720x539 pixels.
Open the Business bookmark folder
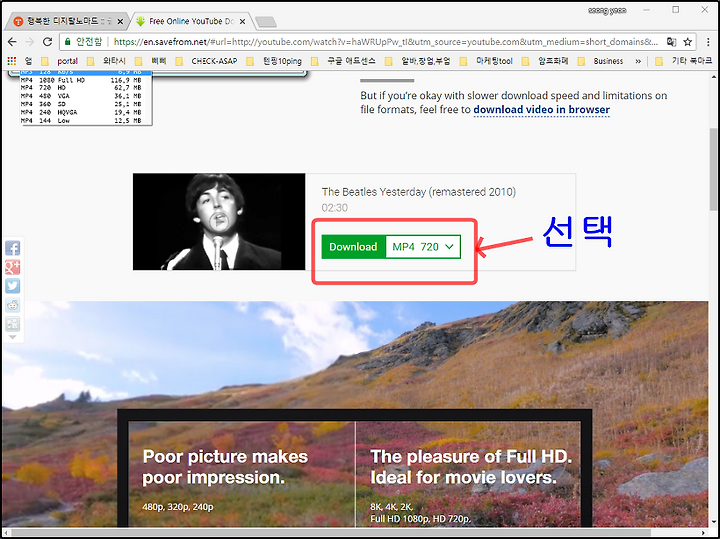click(602, 61)
